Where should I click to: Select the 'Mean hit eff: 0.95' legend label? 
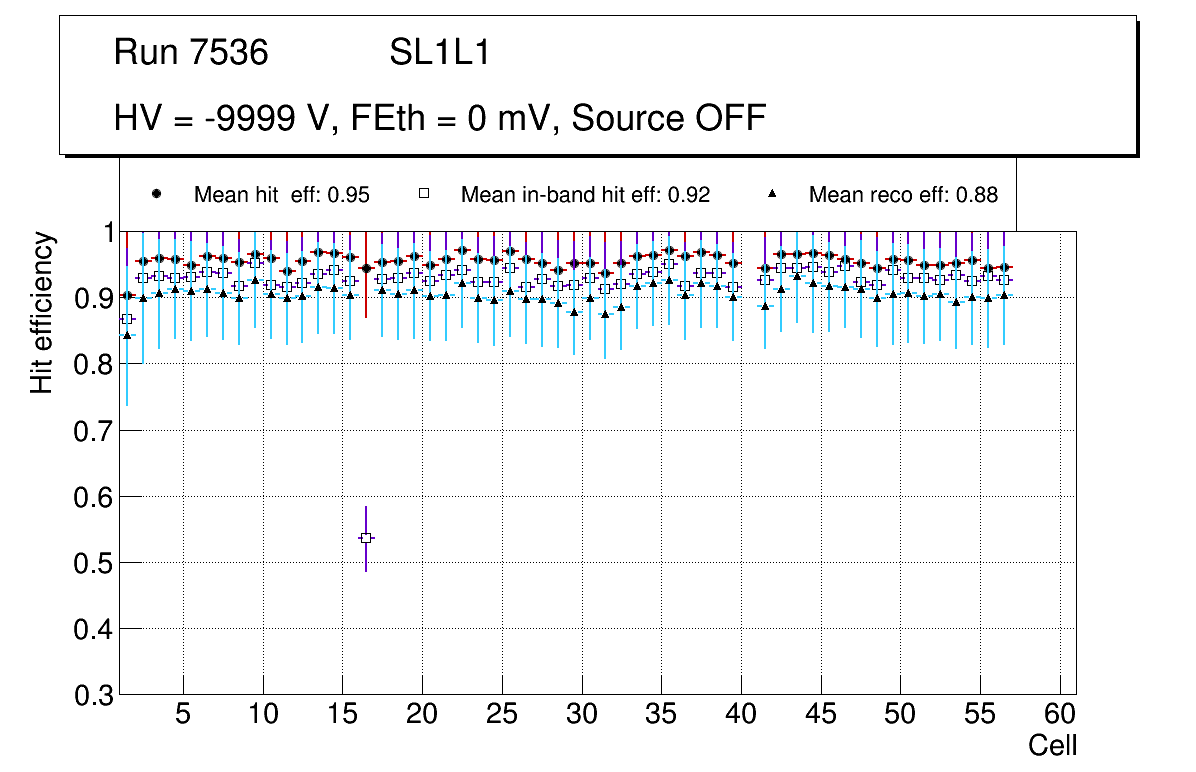pyautogui.click(x=282, y=195)
